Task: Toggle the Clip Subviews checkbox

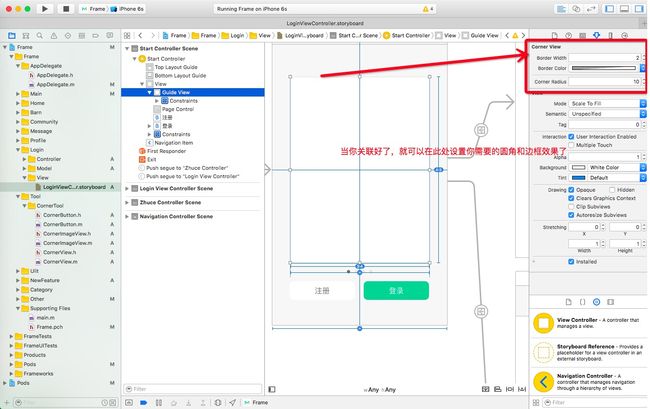Action: (571, 207)
